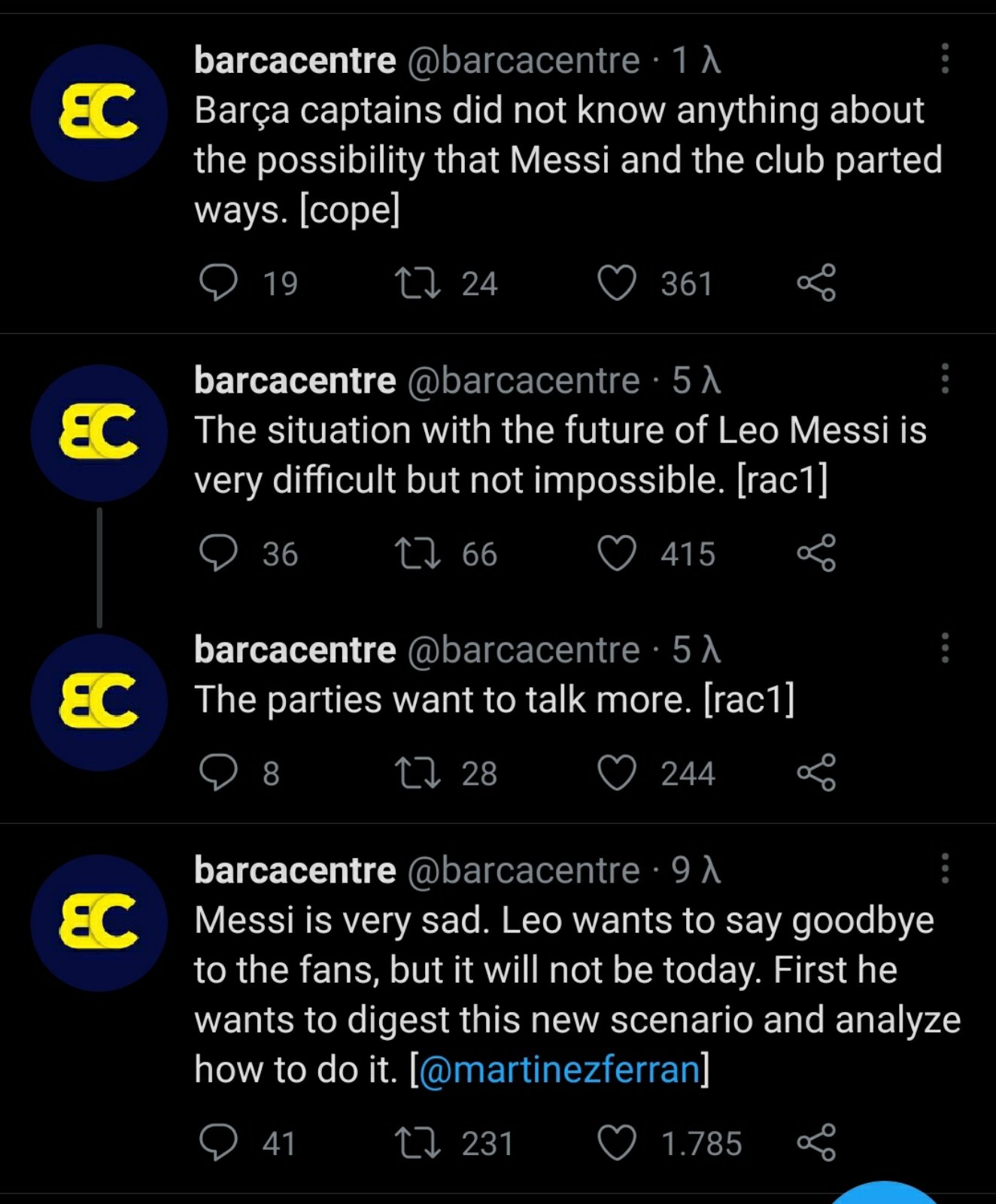Viewport: 996px width, 1204px height.
Task: Retweet the 'very difficult but not impossible' tweet
Action: tap(418, 554)
